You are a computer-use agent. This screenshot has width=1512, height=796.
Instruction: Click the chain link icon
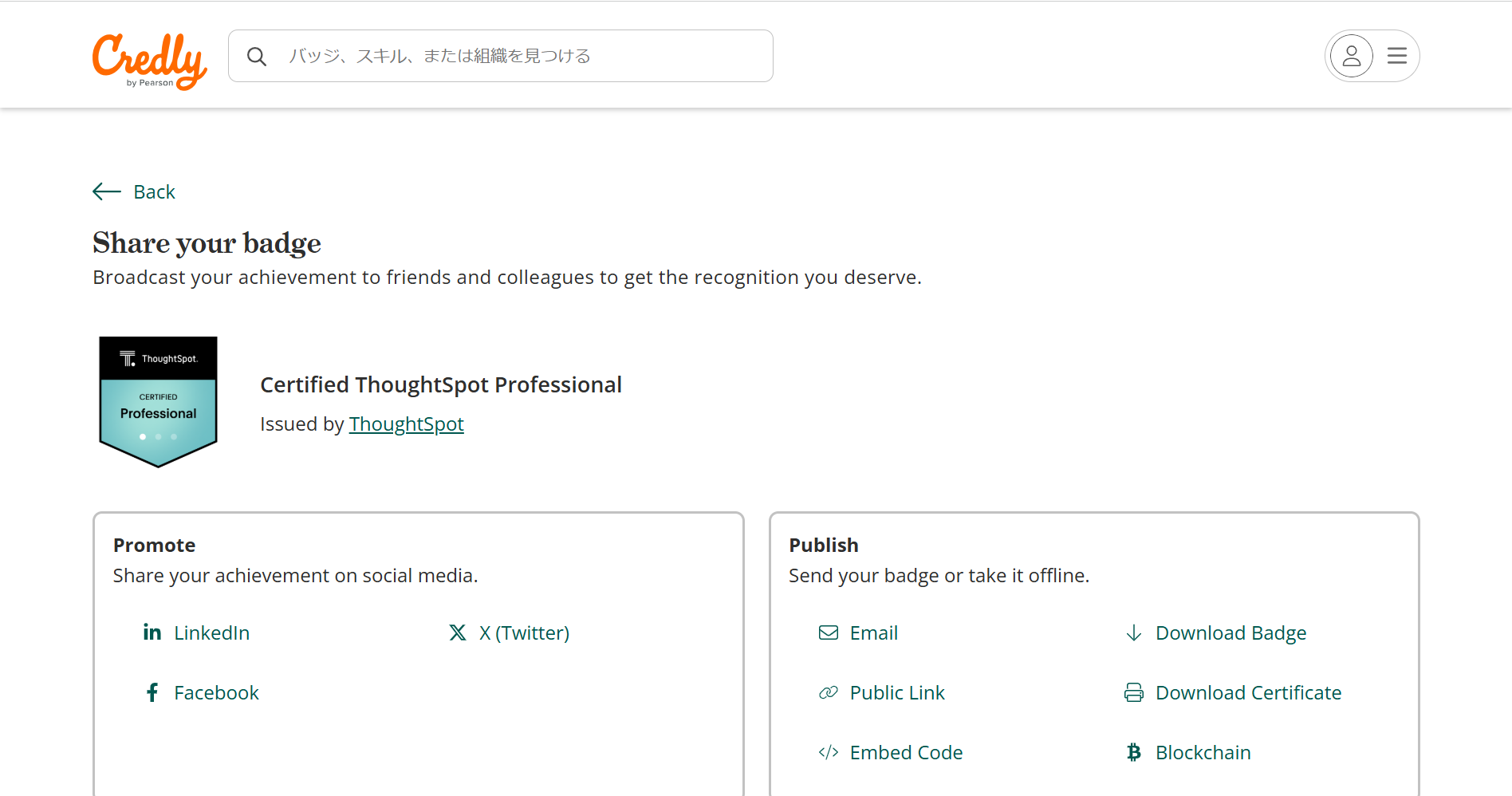click(829, 692)
